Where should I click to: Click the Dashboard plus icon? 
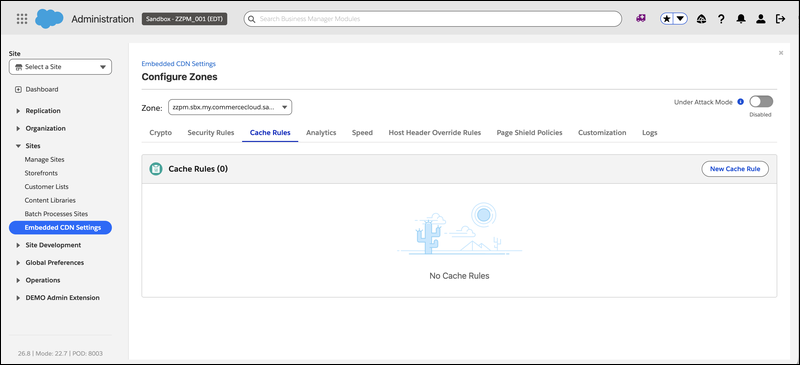pos(18,89)
